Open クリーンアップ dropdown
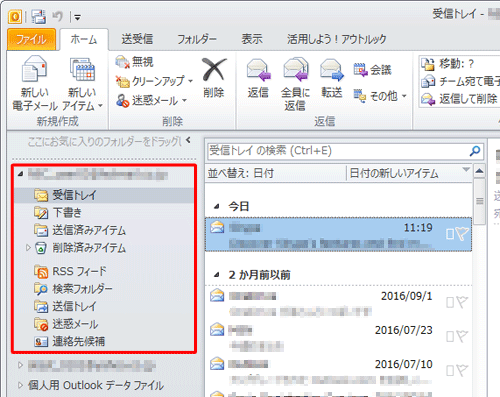This screenshot has height=397, width=500. (154, 81)
